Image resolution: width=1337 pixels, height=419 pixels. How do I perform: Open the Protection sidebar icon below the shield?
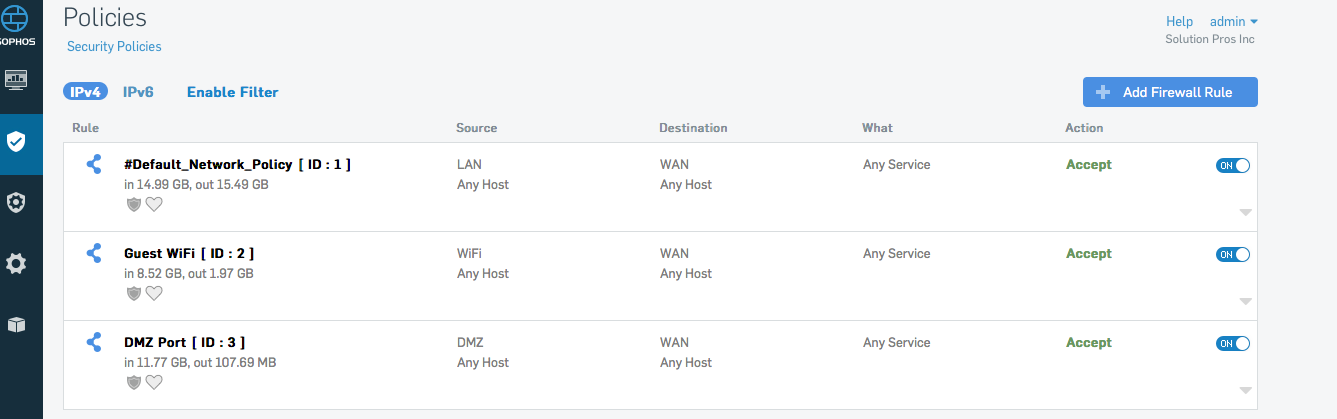click(16, 202)
